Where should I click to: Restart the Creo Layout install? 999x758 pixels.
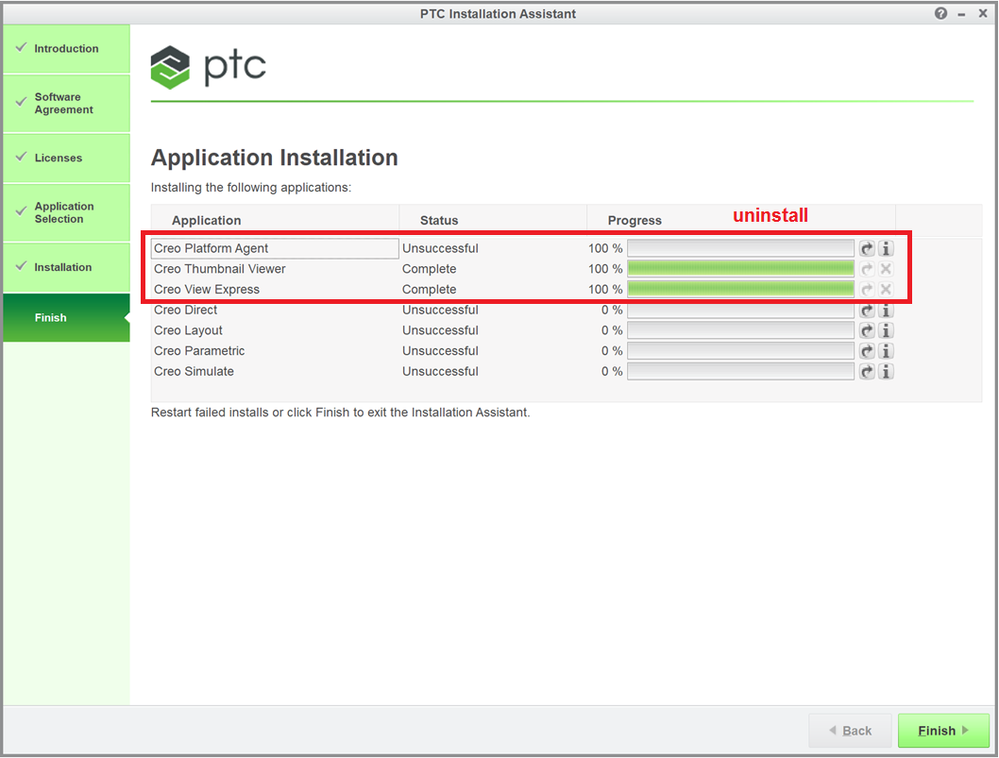pos(866,331)
